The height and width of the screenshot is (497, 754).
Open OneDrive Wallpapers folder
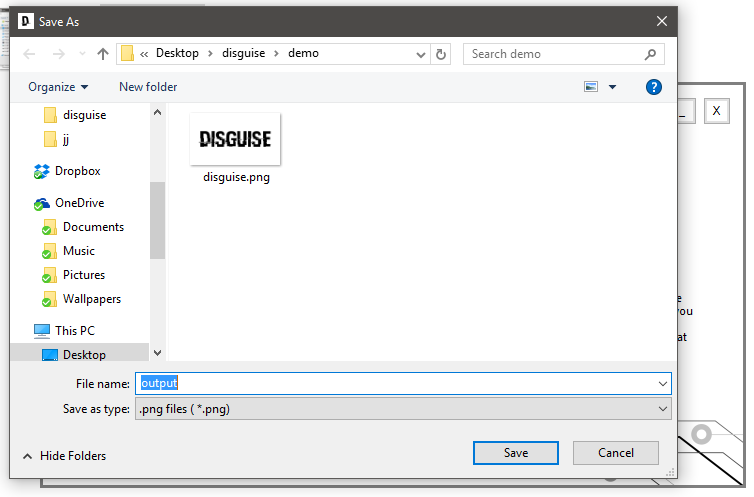(92, 299)
